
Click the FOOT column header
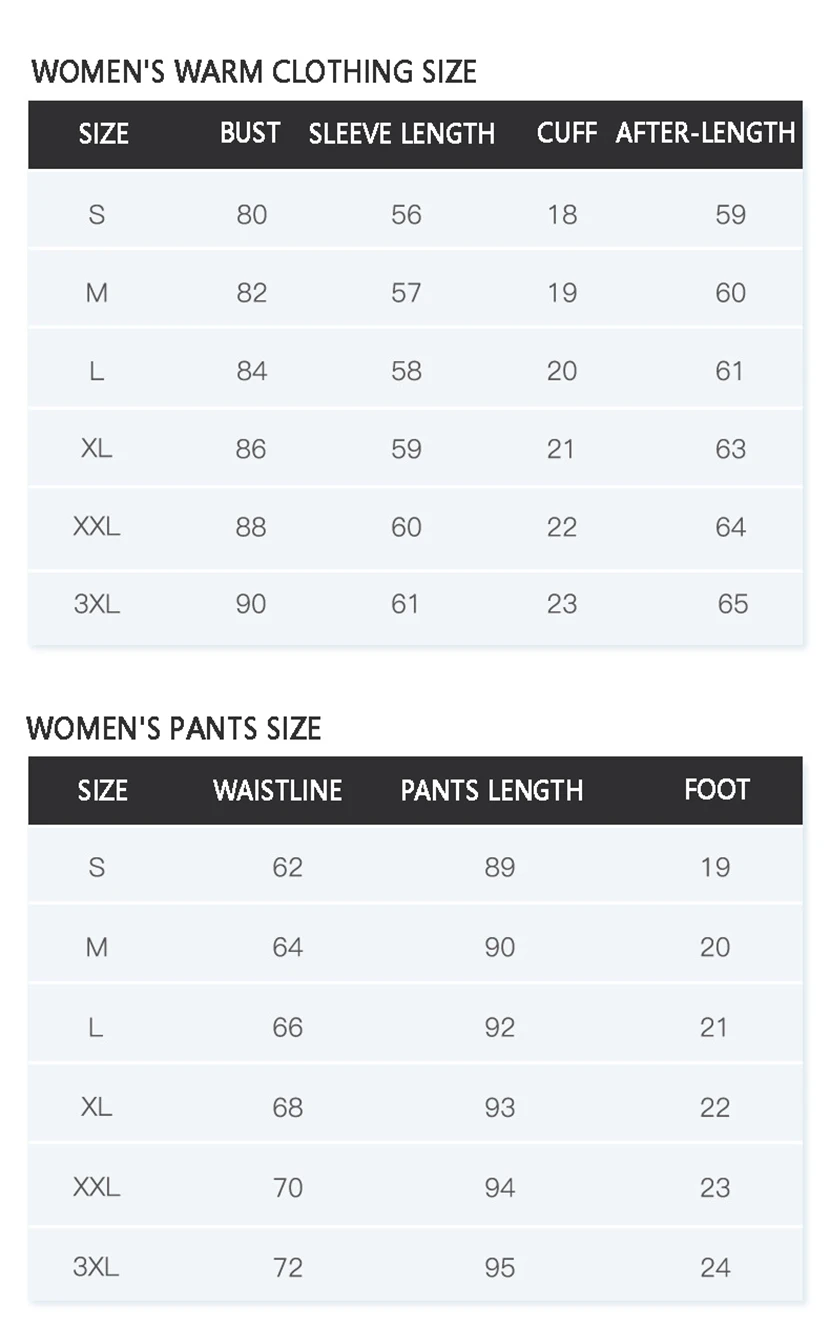pyautogui.click(x=717, y=789)
